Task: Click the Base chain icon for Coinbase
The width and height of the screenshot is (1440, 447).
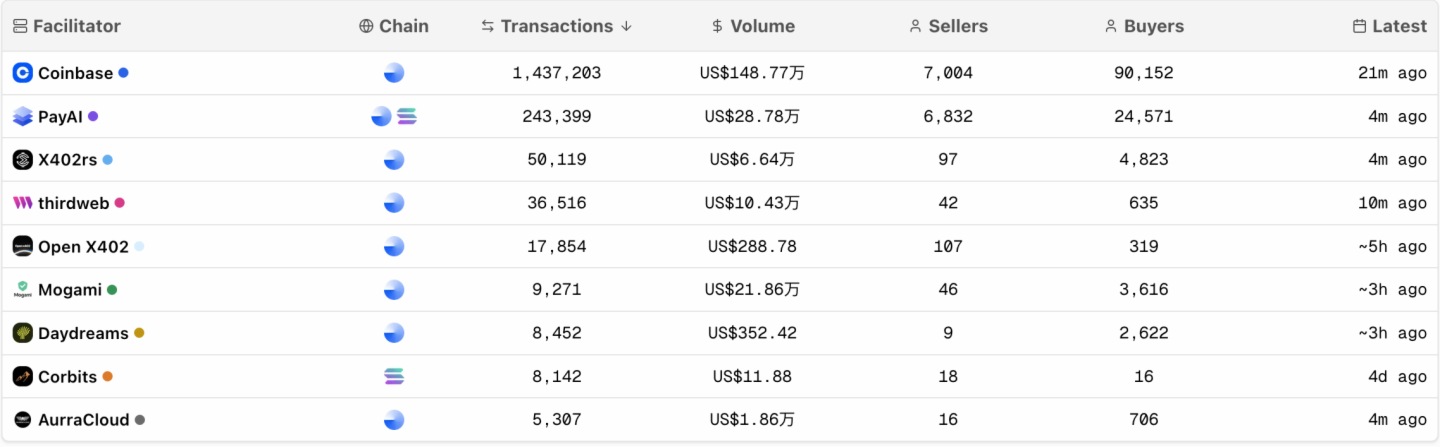Action: tap(394, 73)
